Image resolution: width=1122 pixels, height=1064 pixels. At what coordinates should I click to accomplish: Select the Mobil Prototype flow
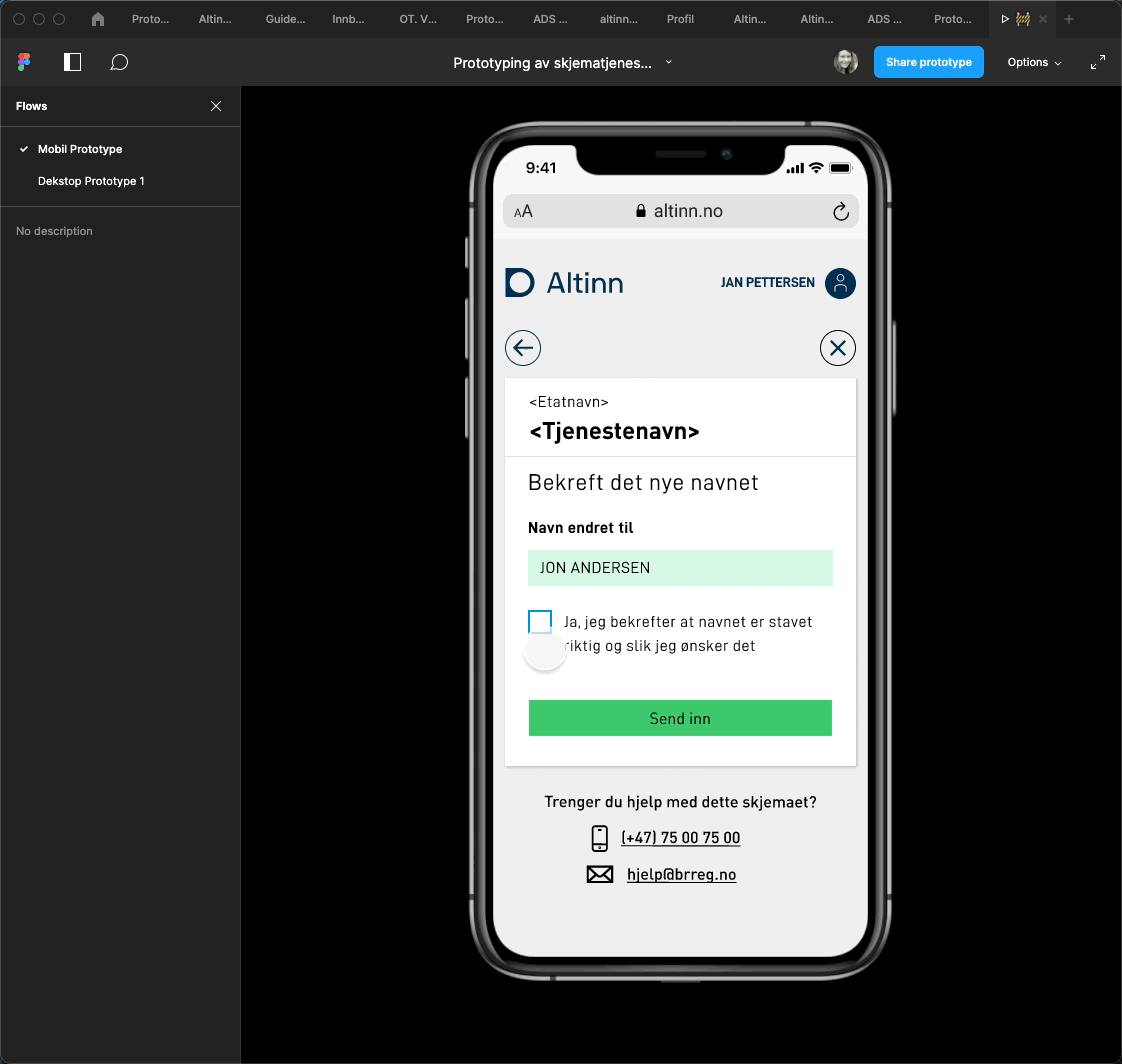click(x=80, y=149)
